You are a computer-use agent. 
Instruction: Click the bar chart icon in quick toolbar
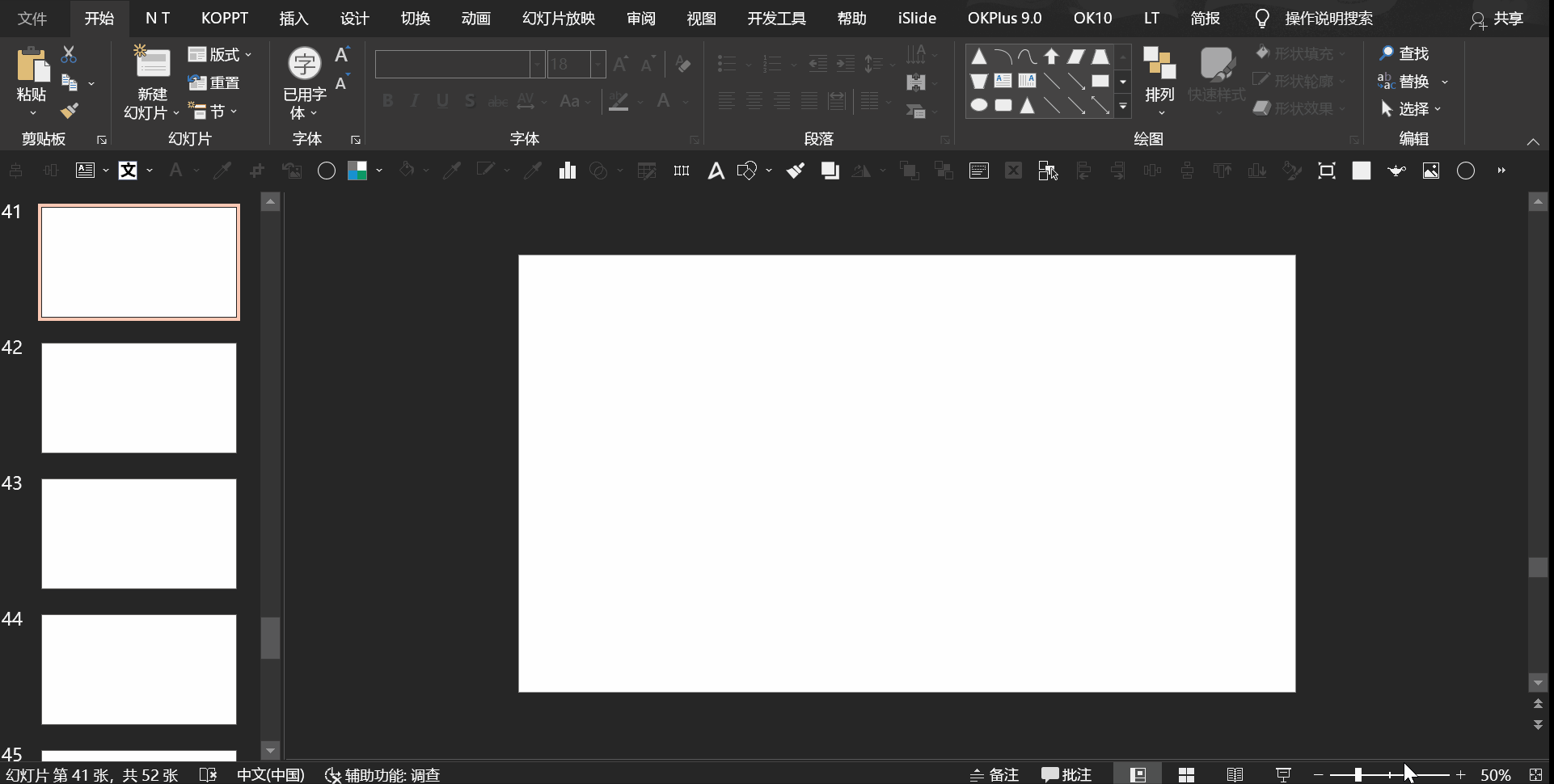coord(568,171)
